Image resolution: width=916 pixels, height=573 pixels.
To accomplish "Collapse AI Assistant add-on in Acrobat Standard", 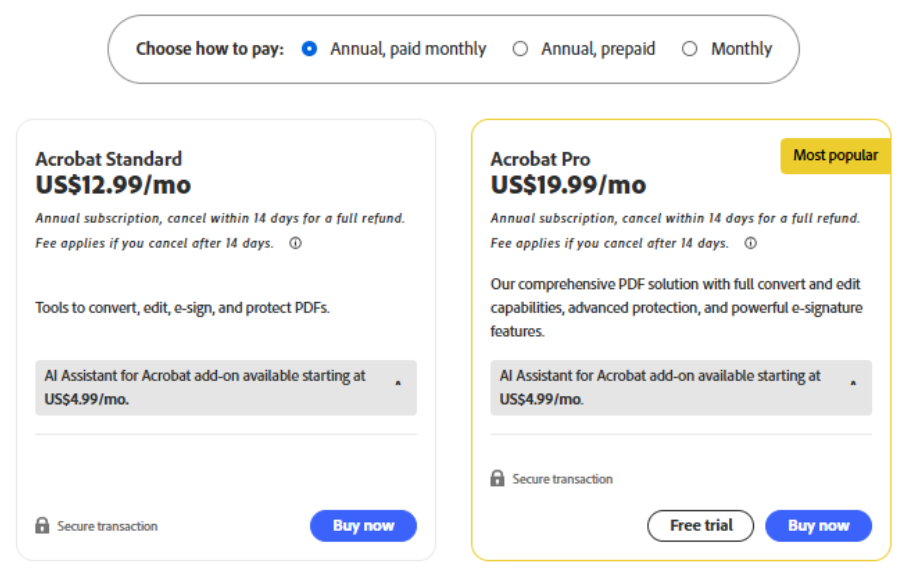I will (398, 385).
